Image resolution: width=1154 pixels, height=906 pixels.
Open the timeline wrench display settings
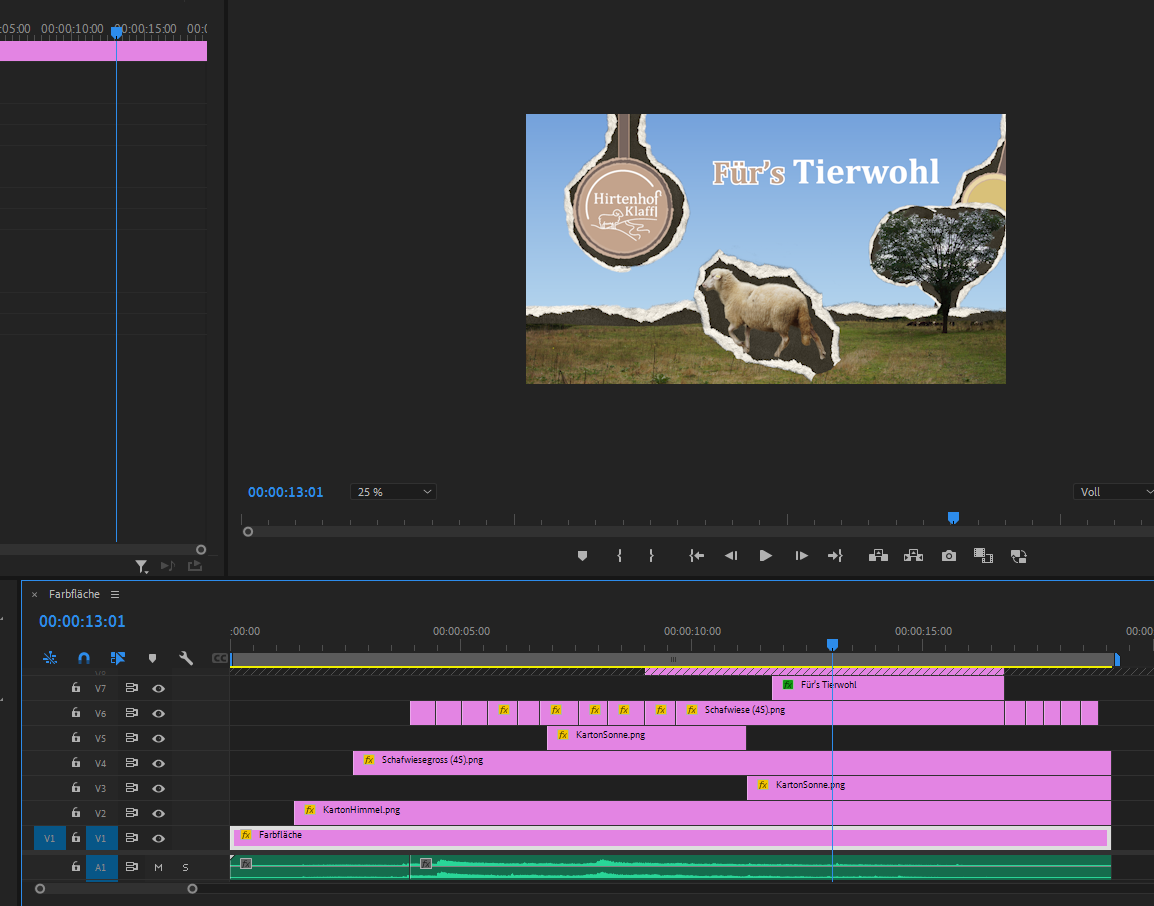(186, 658)
